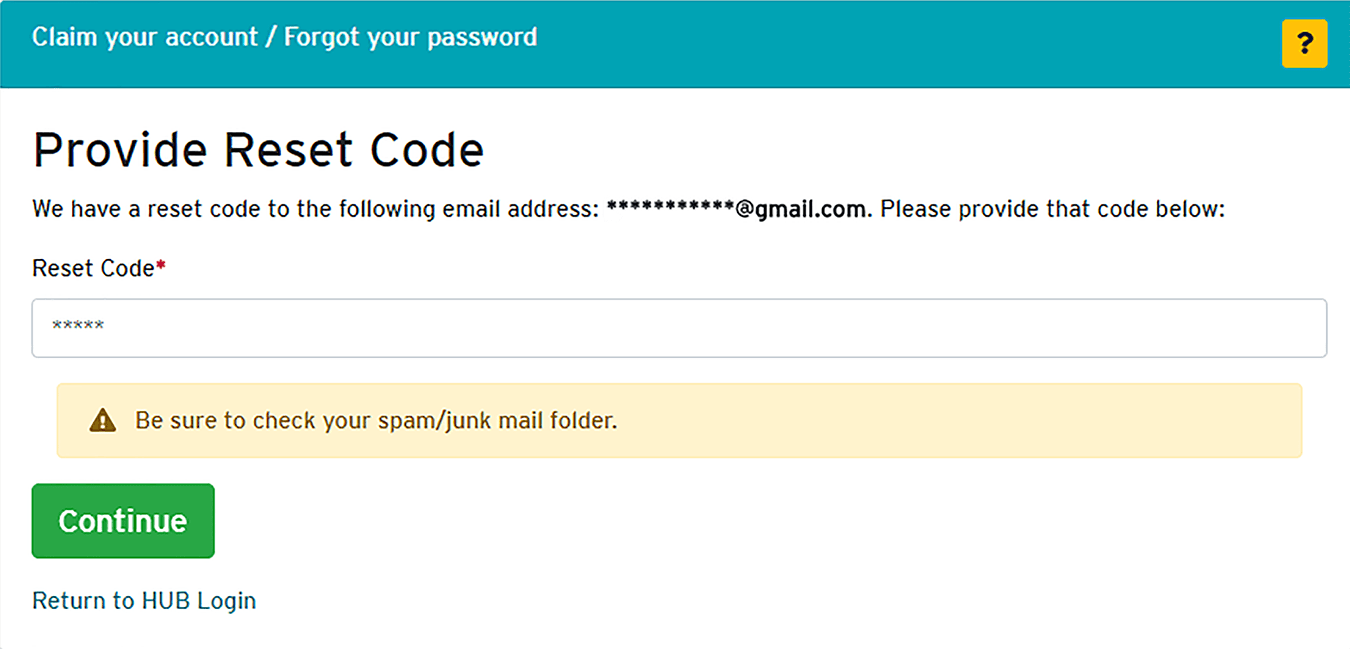1350x649 pixels.
Task: Click the Forgot your password header text
Action: click(x=411, y=38)
